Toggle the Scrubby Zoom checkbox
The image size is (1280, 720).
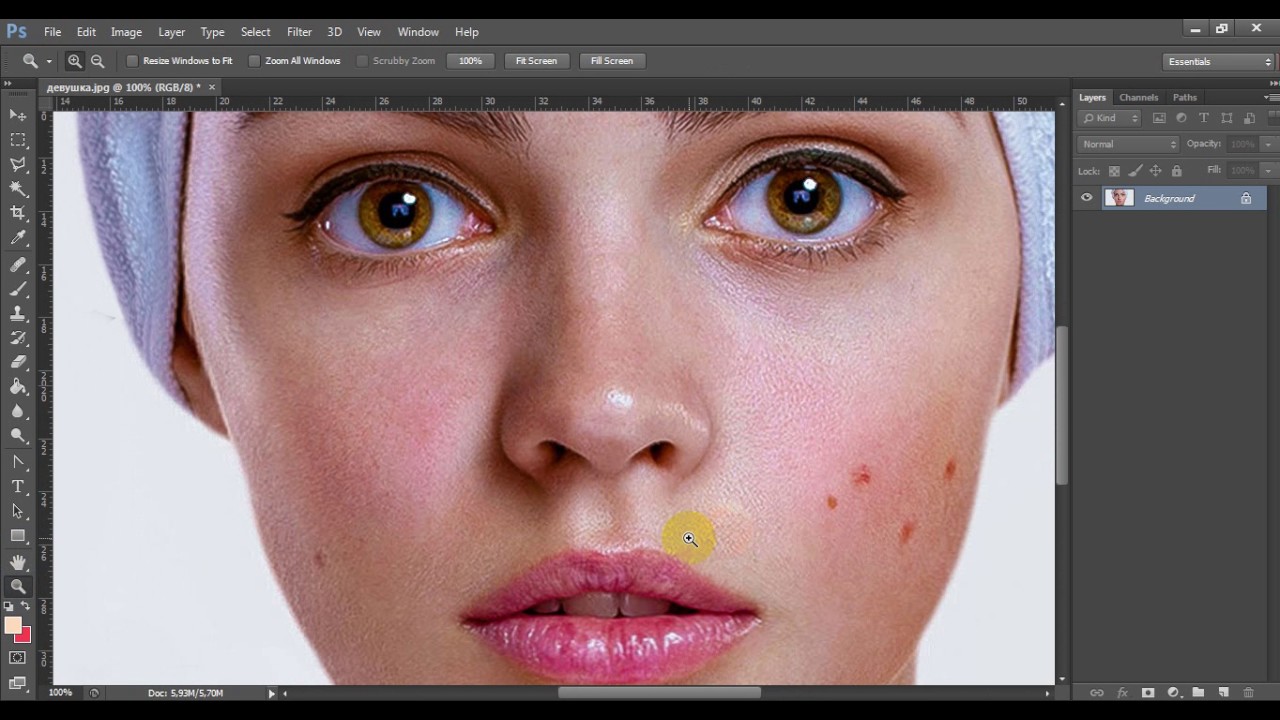[x=362, y=61]
